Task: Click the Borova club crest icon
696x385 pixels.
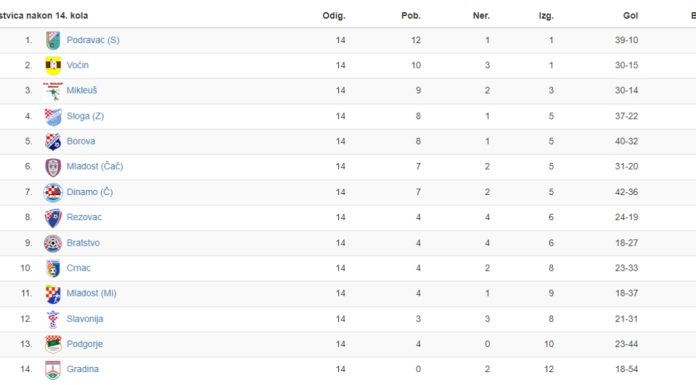Action: [53, 142]
